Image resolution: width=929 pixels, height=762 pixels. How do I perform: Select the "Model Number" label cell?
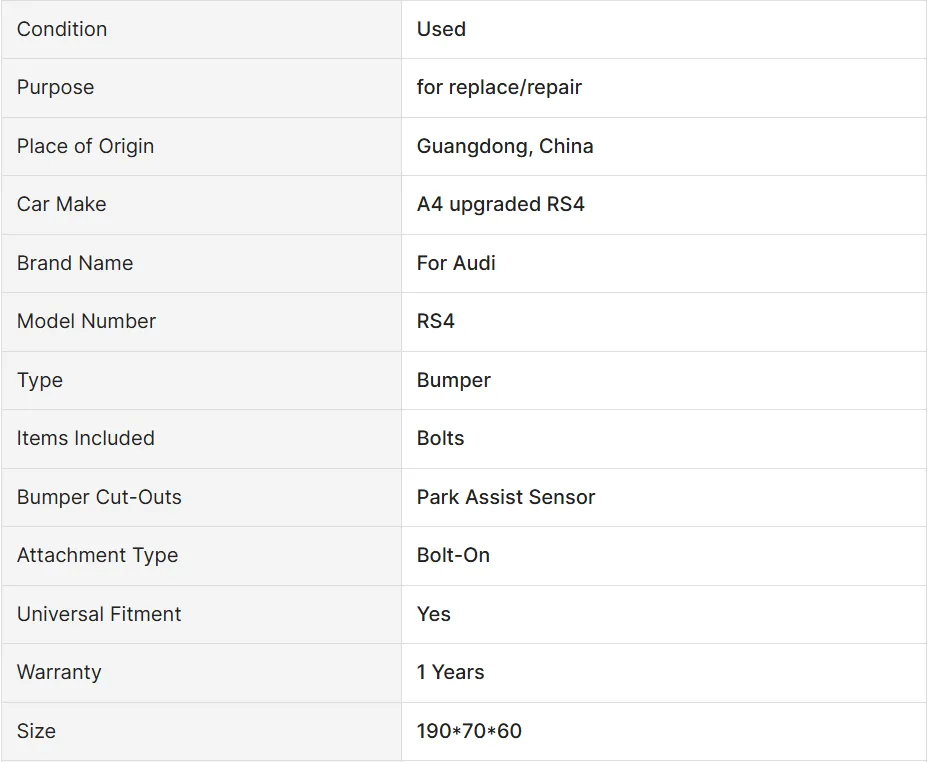pos(86,321)
